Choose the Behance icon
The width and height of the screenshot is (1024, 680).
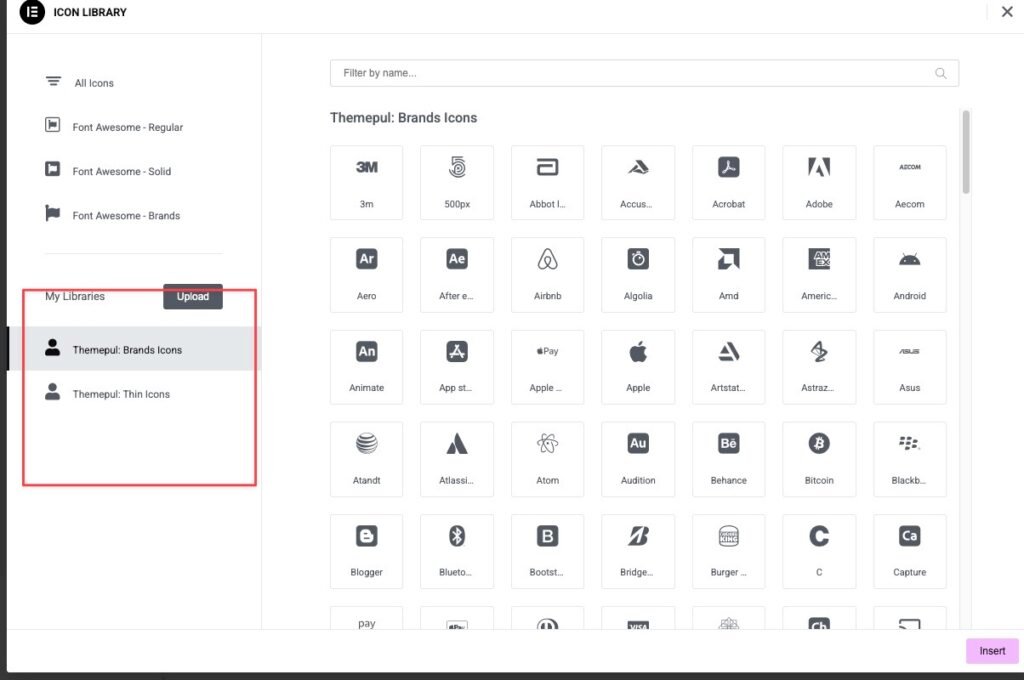[x=728, y=459]
